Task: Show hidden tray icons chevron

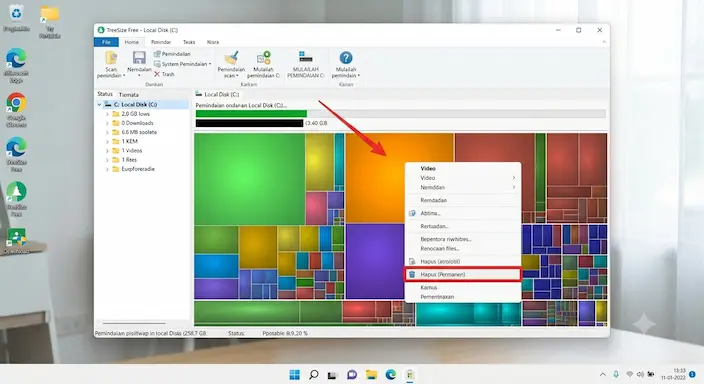Action: [x=603, y=375]
